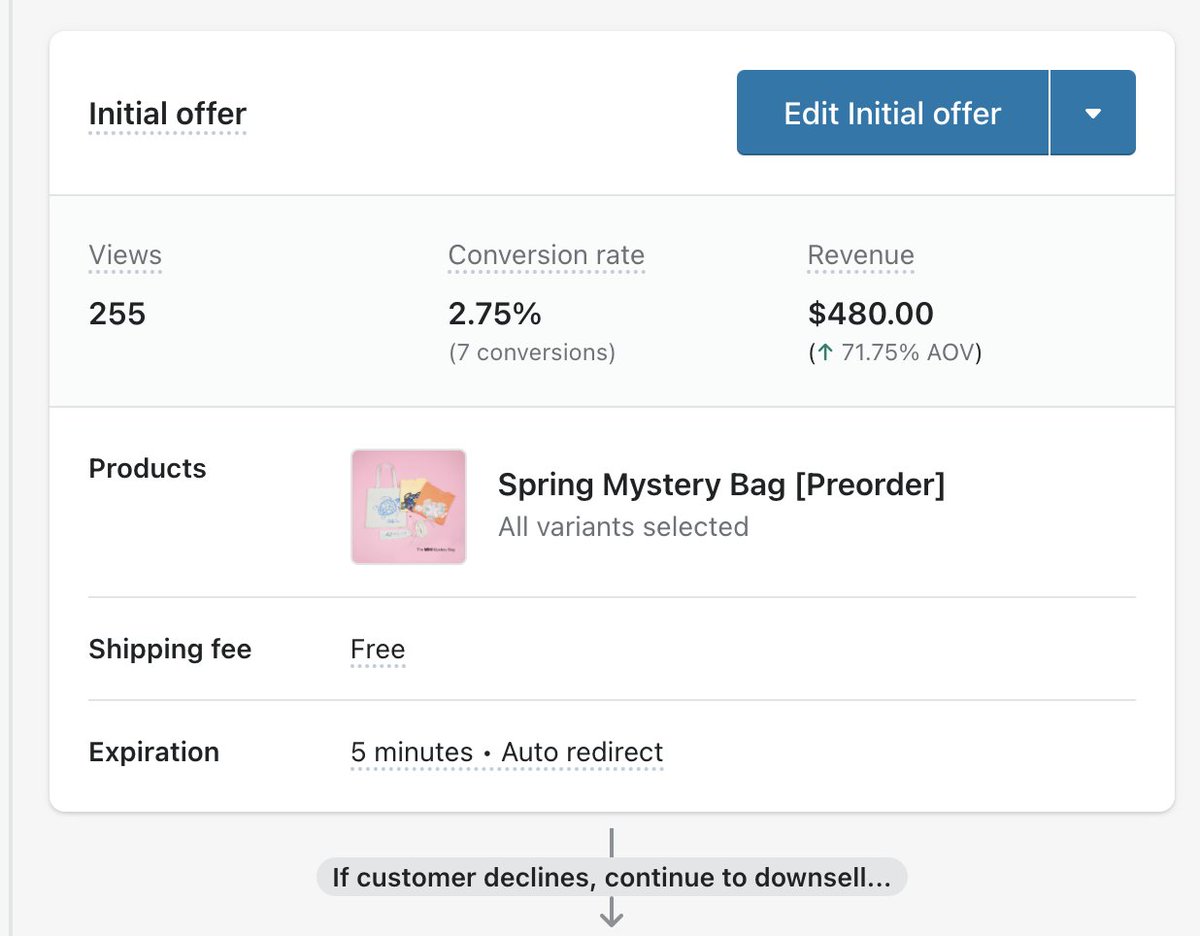Open the Spring Mystery Bag product thumbnail
The image size is (1200, 936).
pyautogui.click(x=408, y=507)
